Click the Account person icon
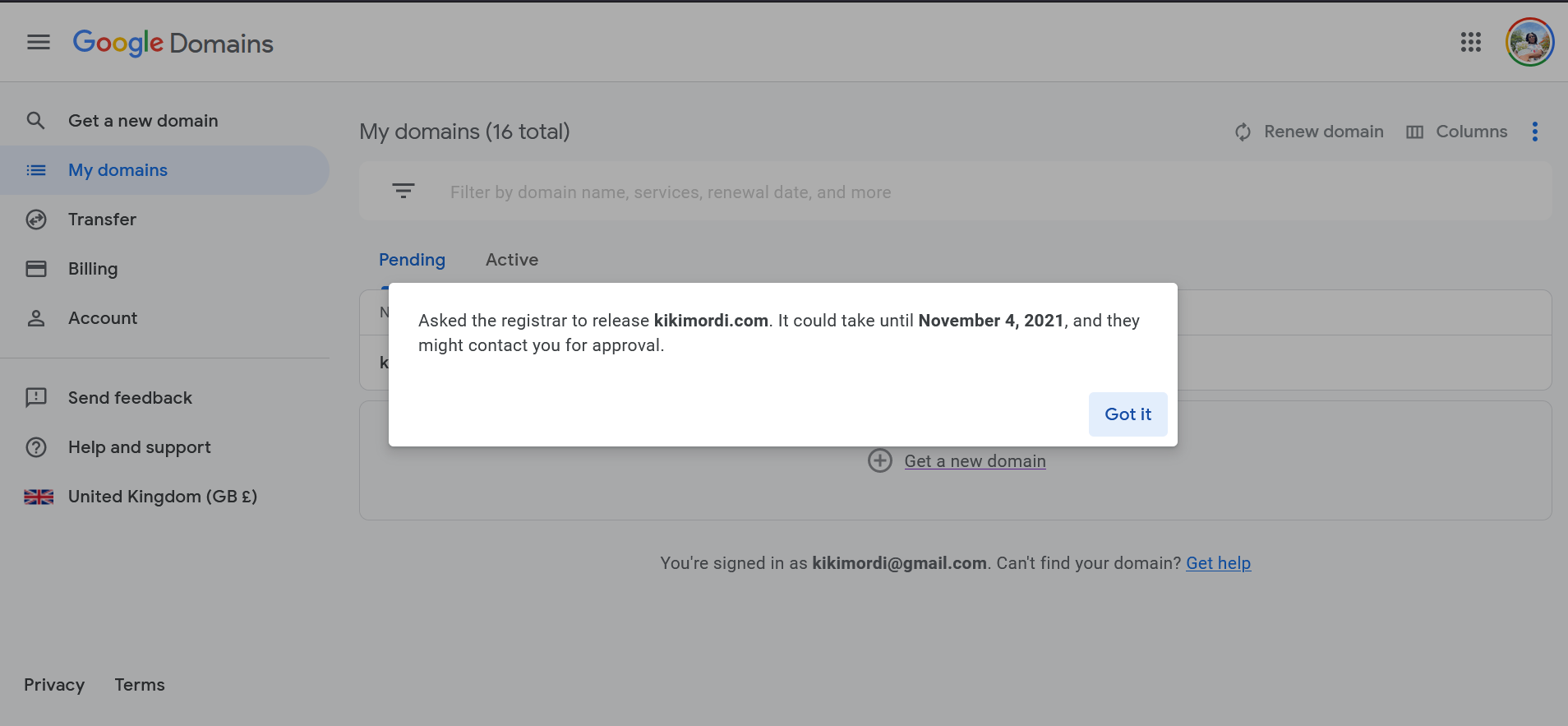This screenshot has width=1568, height=726. (36, 318)
